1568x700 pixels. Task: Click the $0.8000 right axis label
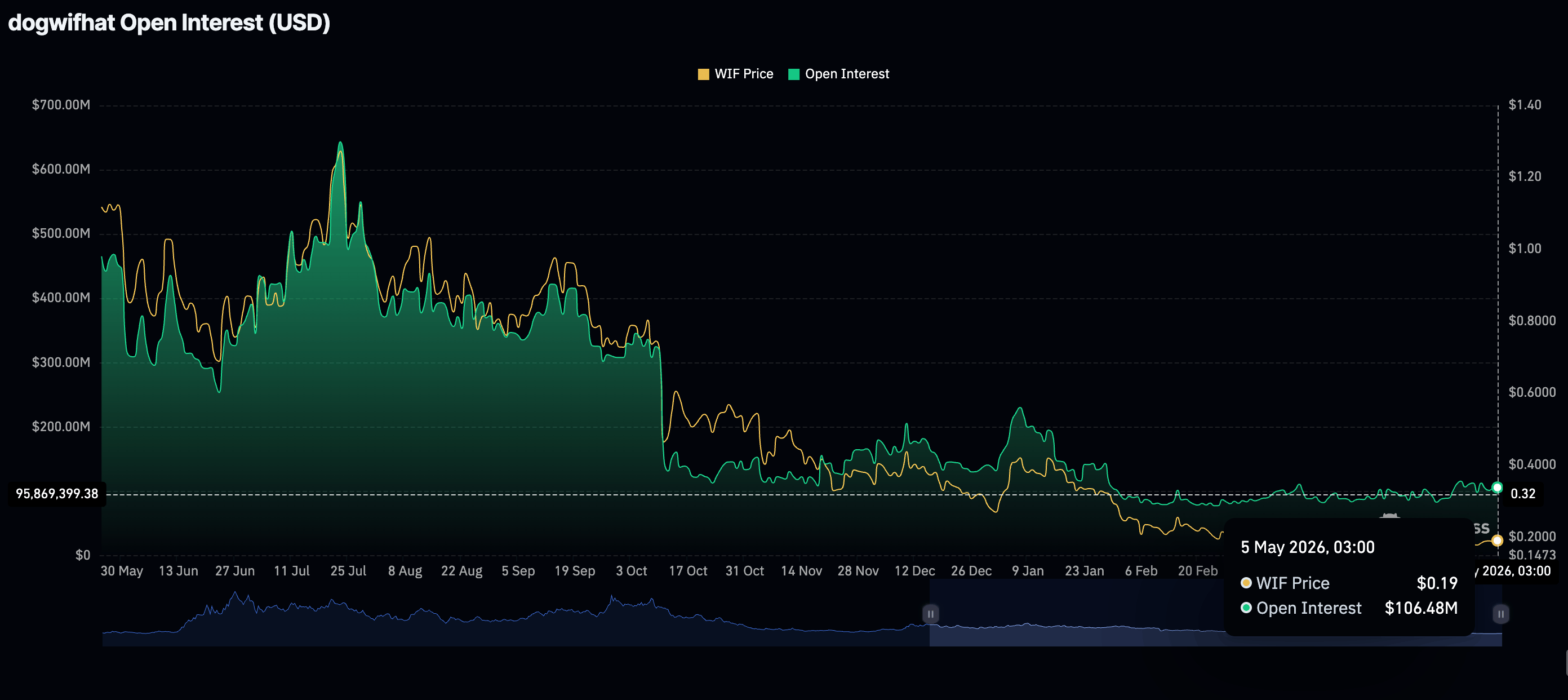tap(1531, 320)
